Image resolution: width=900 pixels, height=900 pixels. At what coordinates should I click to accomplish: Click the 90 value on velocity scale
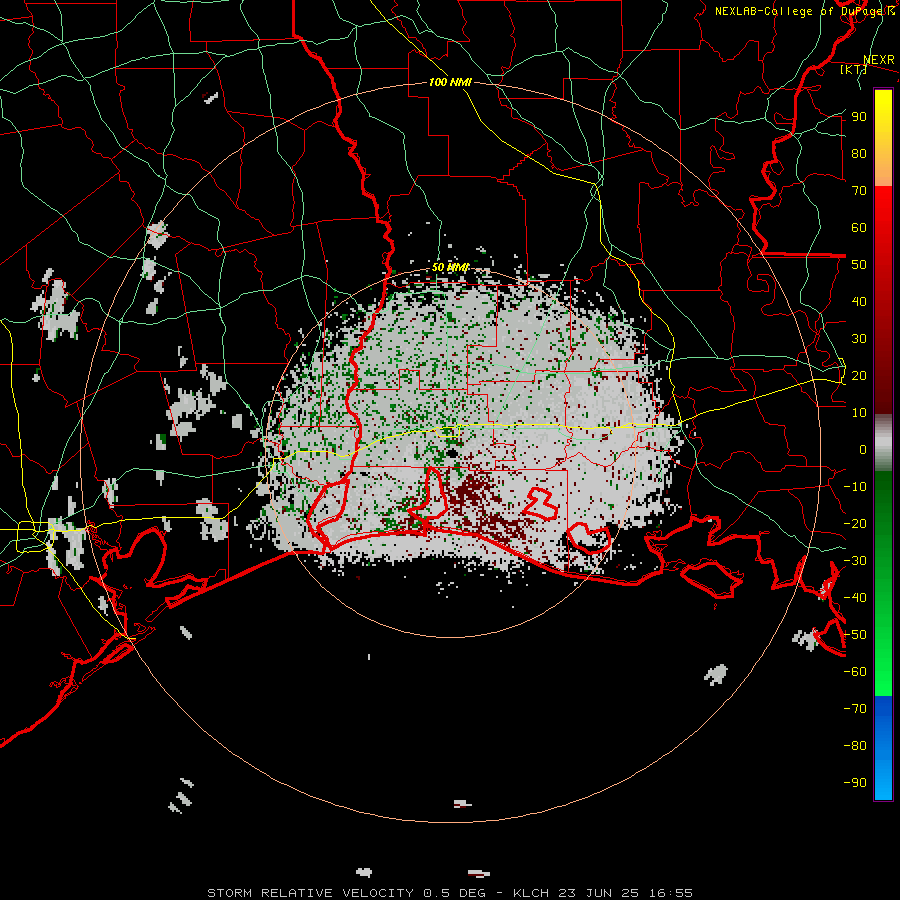point(859,117)
